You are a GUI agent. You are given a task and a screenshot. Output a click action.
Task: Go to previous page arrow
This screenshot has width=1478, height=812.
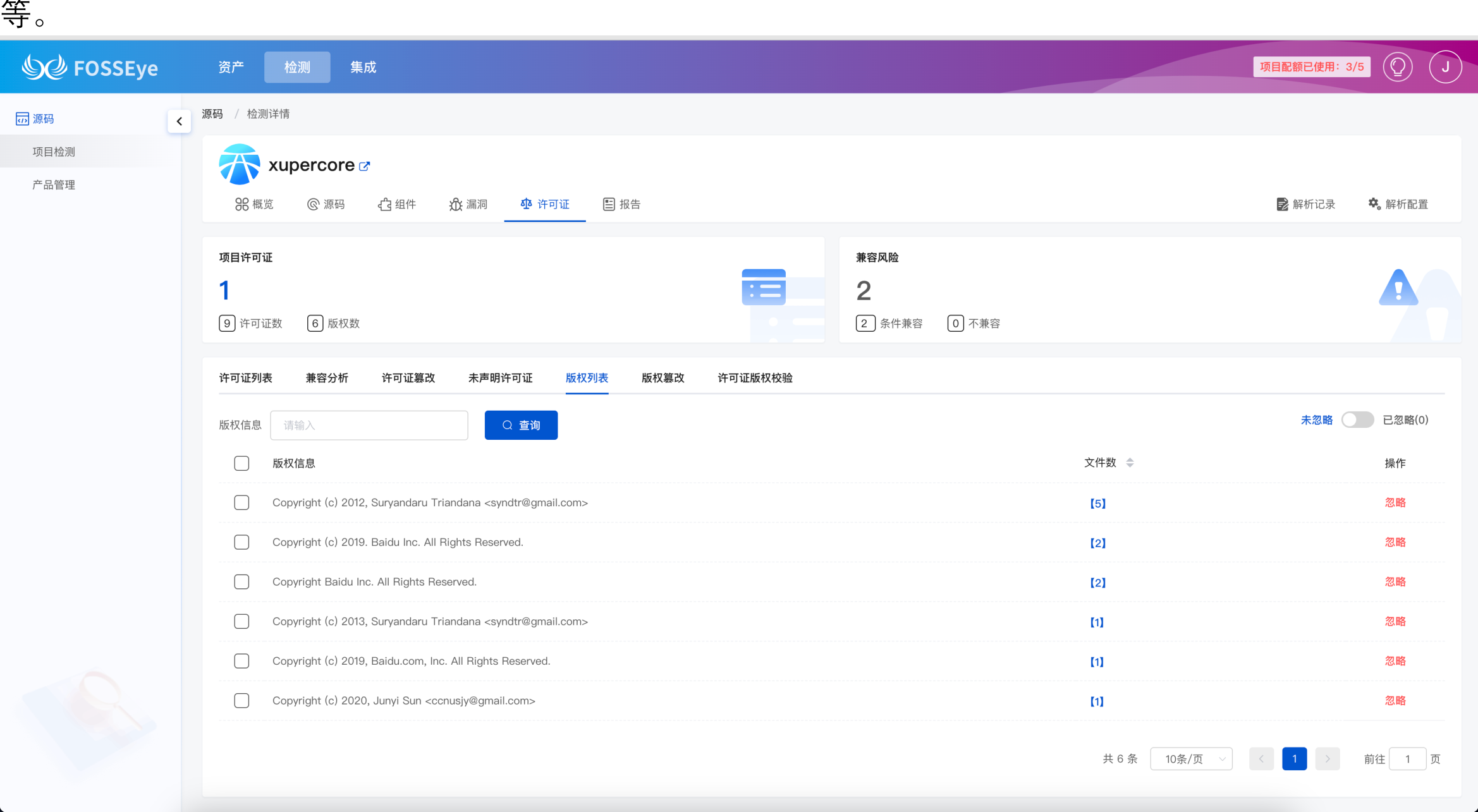(x=1261, y=759)
